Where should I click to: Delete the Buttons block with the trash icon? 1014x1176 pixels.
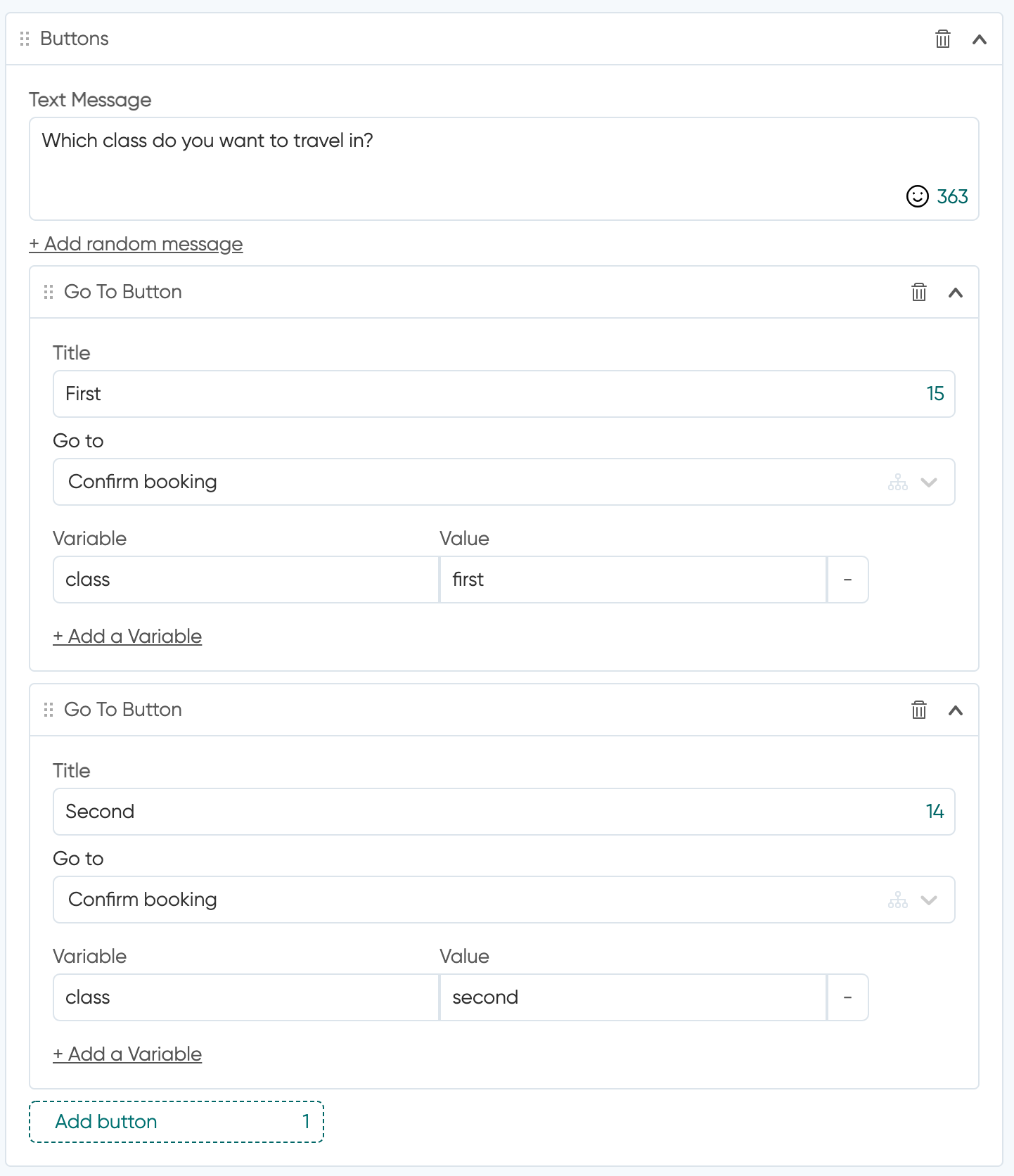click(942, 39)
